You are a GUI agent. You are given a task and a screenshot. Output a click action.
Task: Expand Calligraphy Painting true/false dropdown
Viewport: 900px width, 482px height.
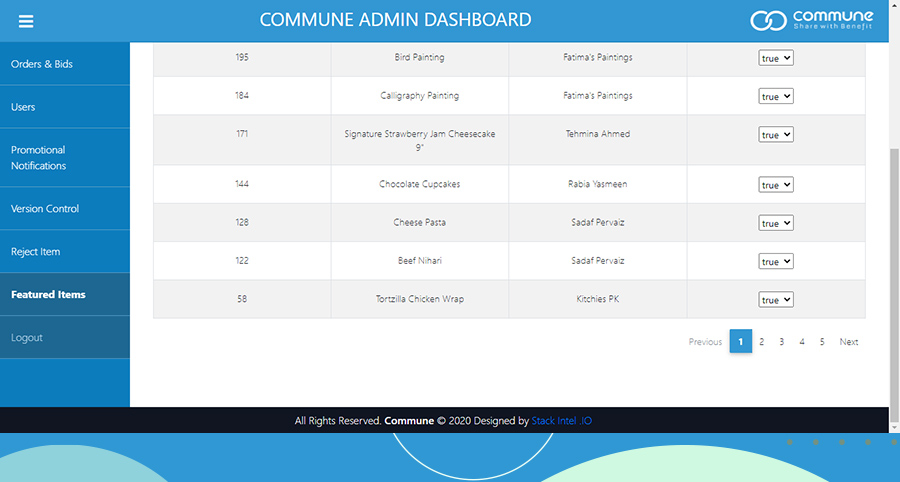click(x=775, y=96)
